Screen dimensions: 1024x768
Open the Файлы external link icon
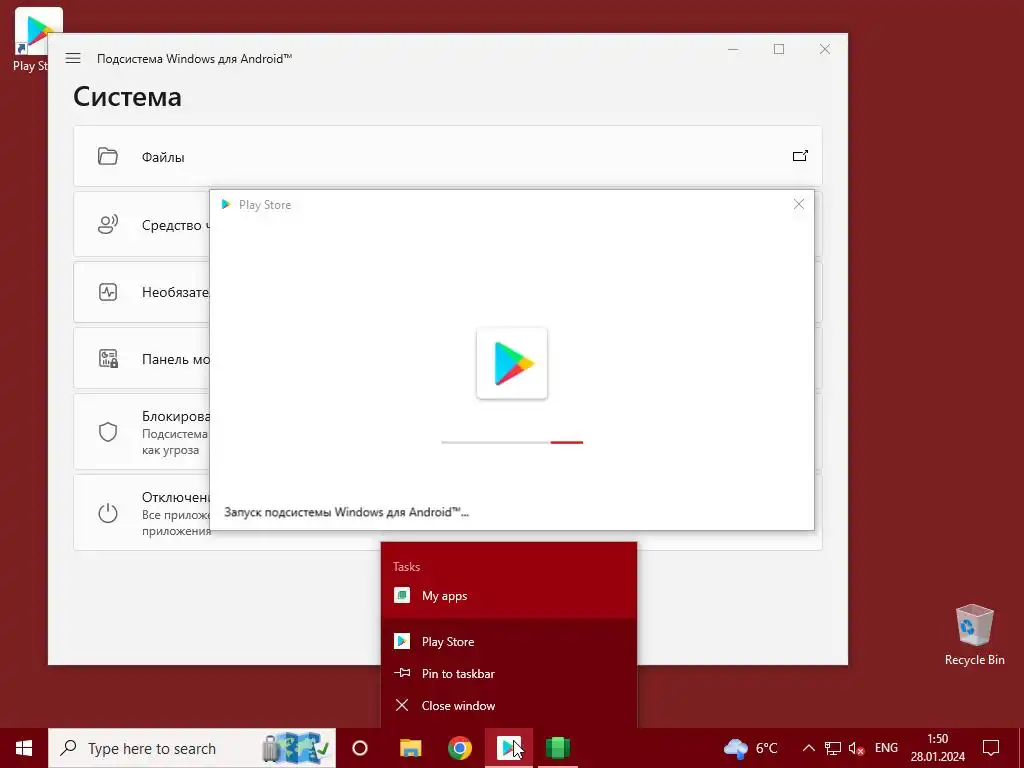pyautogui.click(x=800, y=156)
